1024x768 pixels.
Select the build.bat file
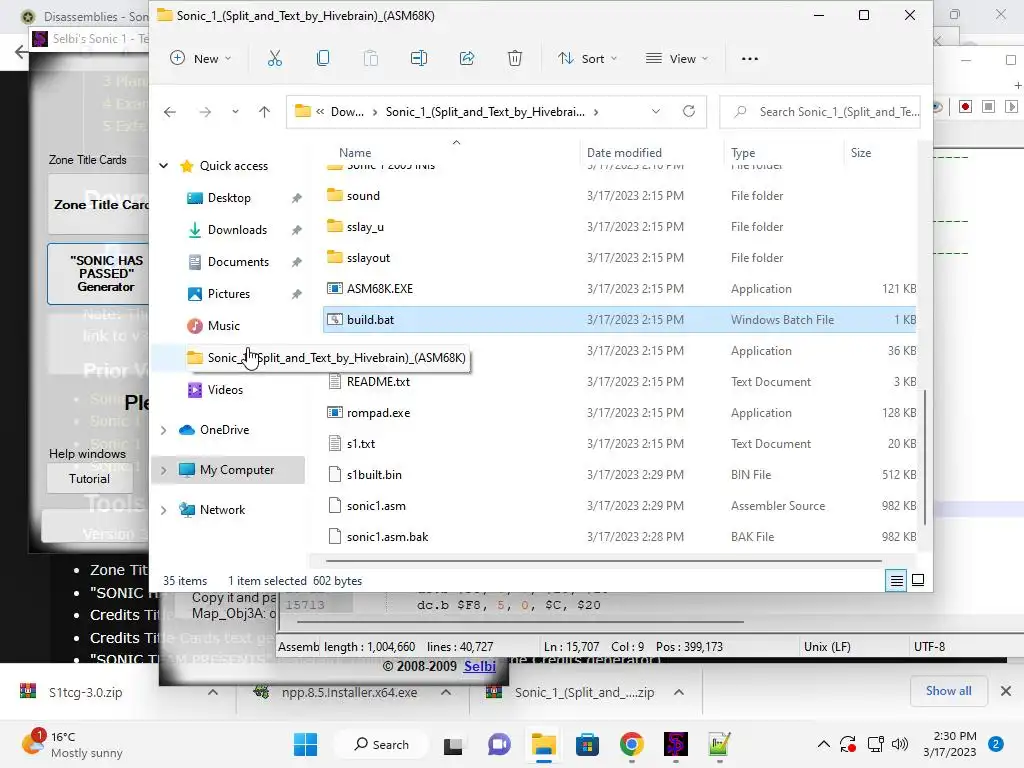pyautogui.click(x=620, y=320)
